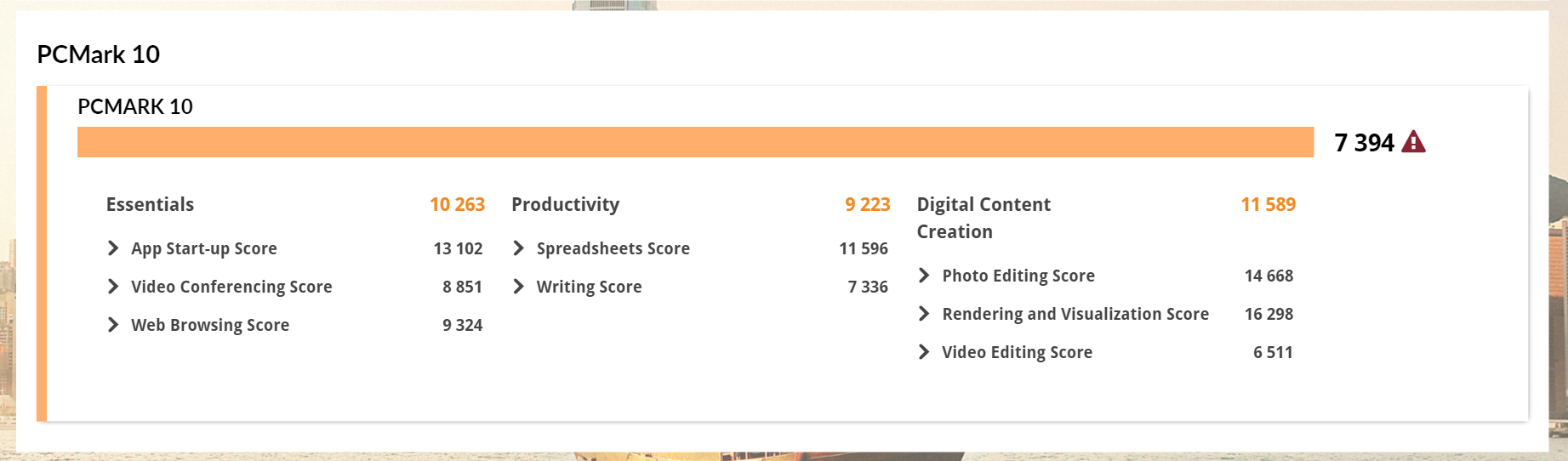Viewport: 1568px width, 461px height.
Task: Expand the Video Editing Score chevron
Action: (x=924, y=351)
